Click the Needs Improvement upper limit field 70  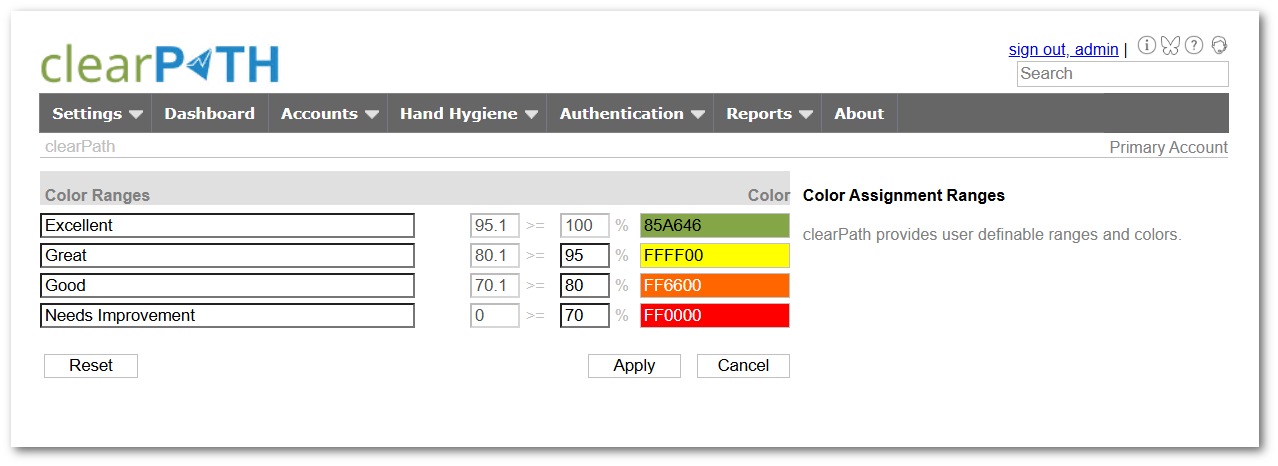[585, 315]
